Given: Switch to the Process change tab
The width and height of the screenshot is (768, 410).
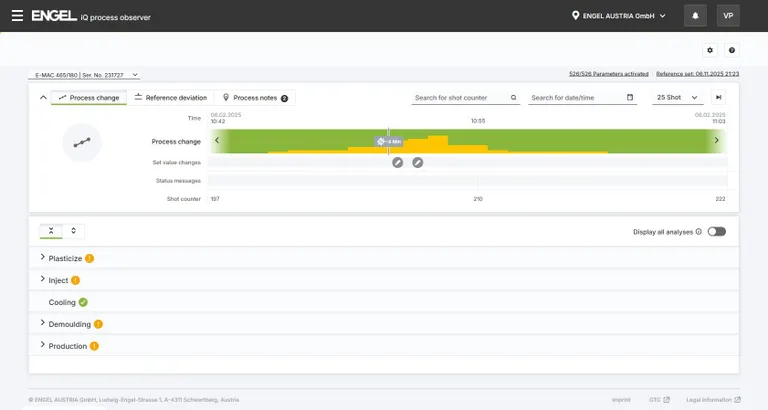Looking at the screenshot, I should [x=89, y=97].
